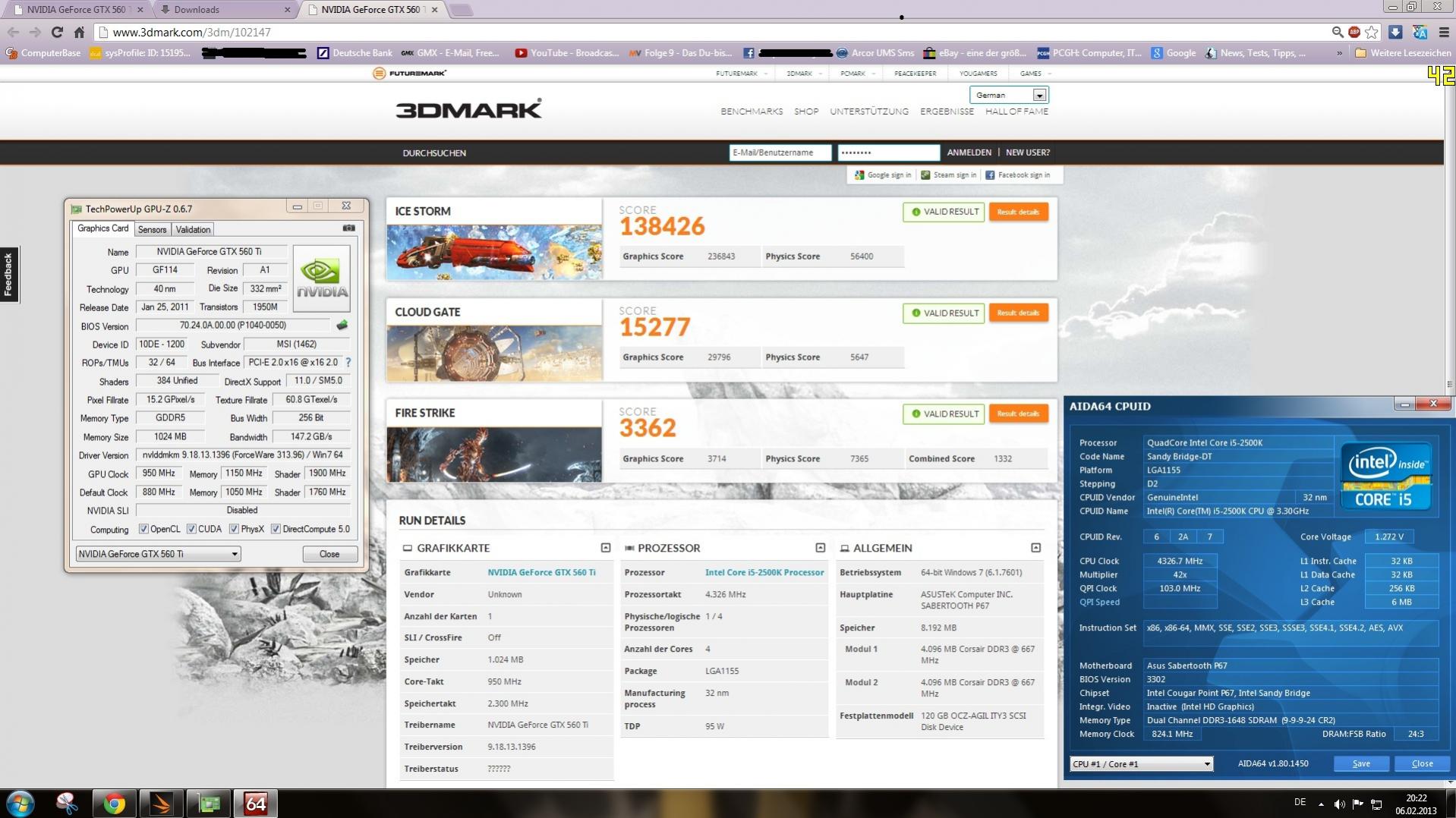Screen dimensions: 1456x818
Task: Click the NVIDIA logo in GPU-Z
Action: pos(322,278)
